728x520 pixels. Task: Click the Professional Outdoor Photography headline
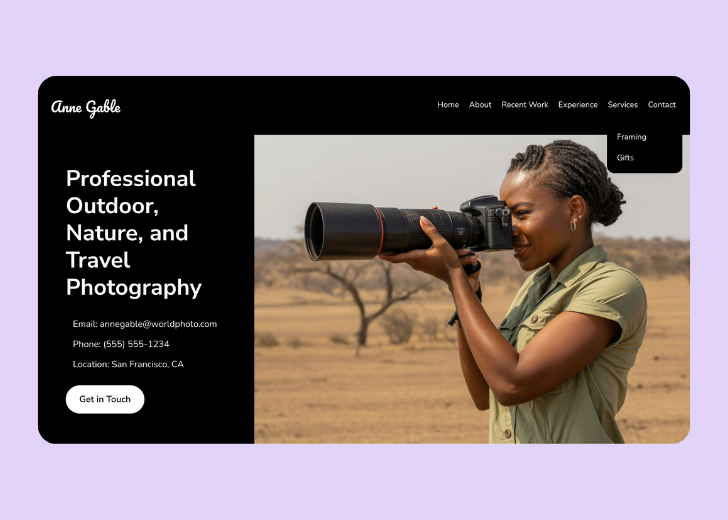tap(134, 233)
